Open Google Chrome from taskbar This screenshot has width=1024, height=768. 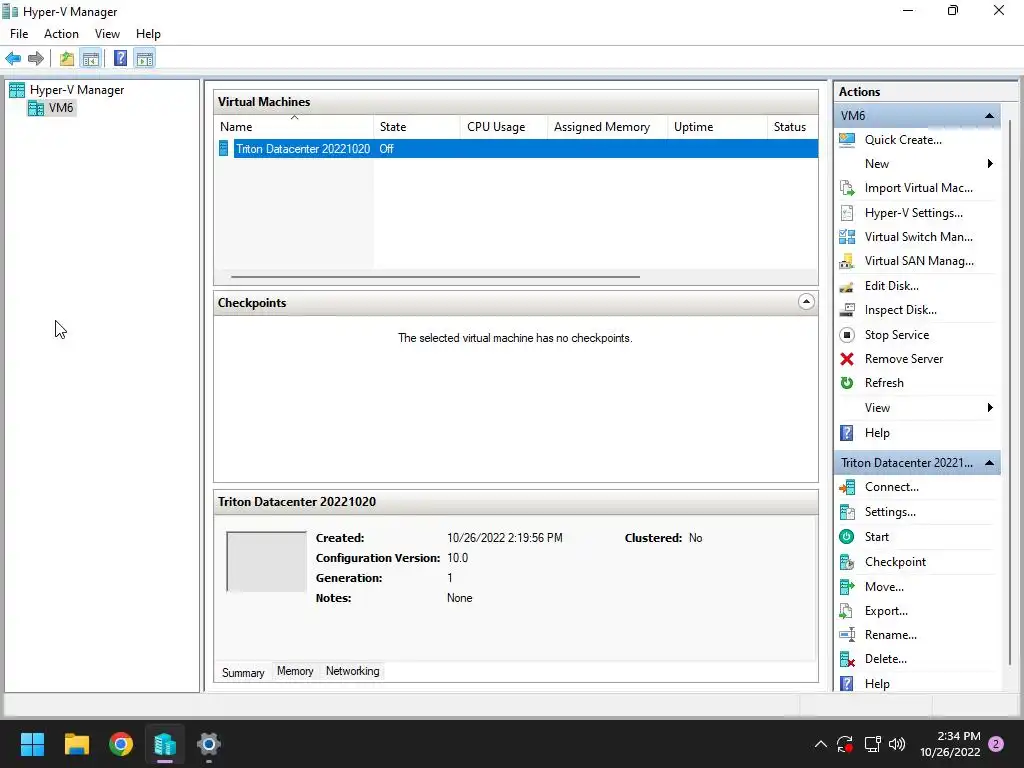point(121,744)
